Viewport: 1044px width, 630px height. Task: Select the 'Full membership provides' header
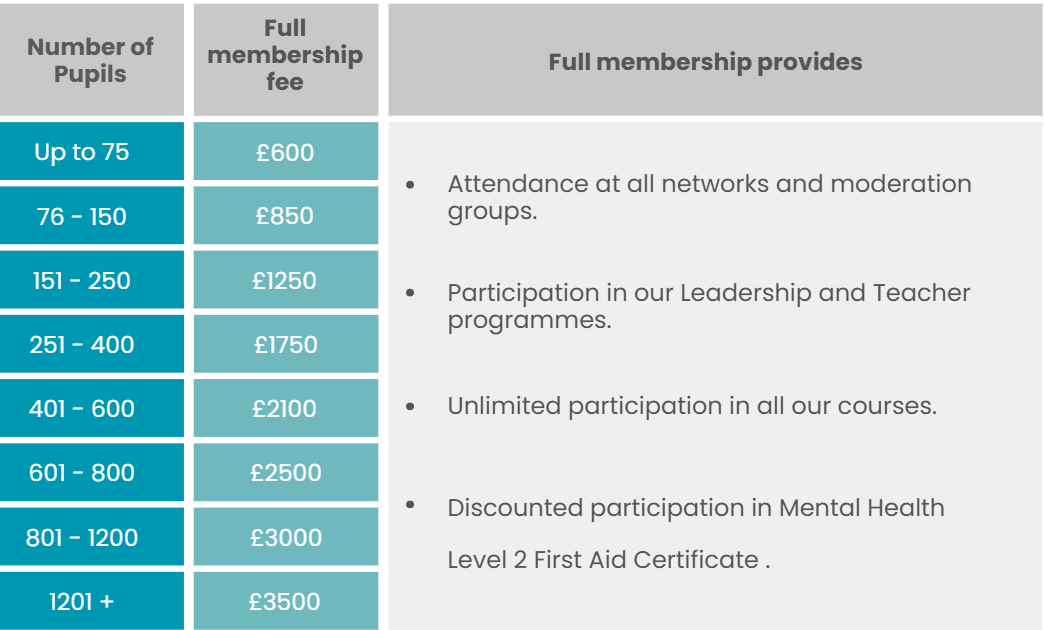pyautogui.click(x=705, y=62)
